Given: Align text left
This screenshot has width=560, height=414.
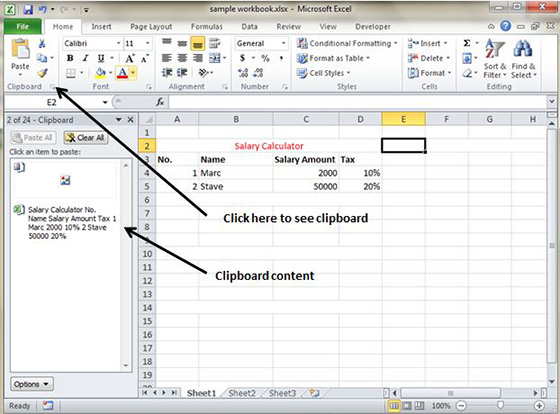Looking at the screenshot, I should 166,58.
